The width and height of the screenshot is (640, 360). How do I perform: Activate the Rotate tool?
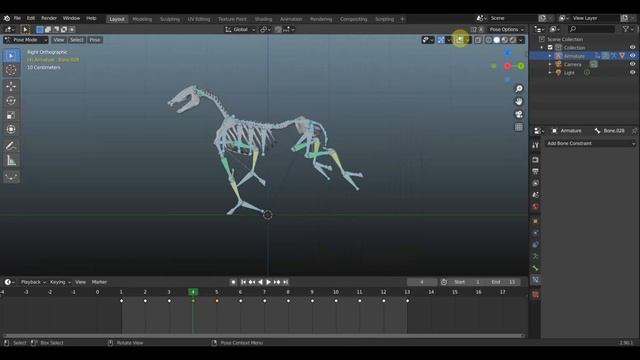pos(11,100)
